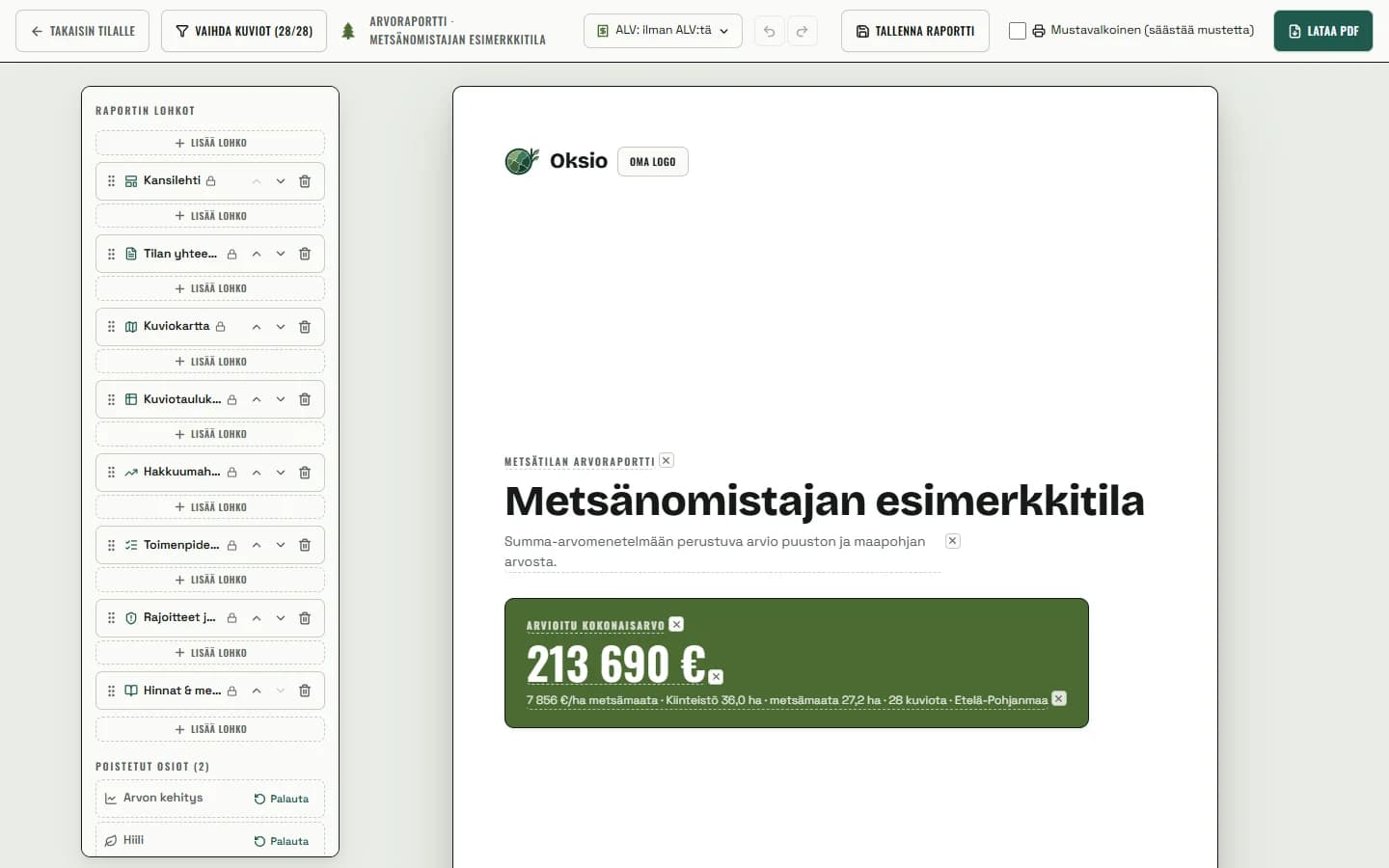Delete the Hinnat & me... section

[305, 691]
